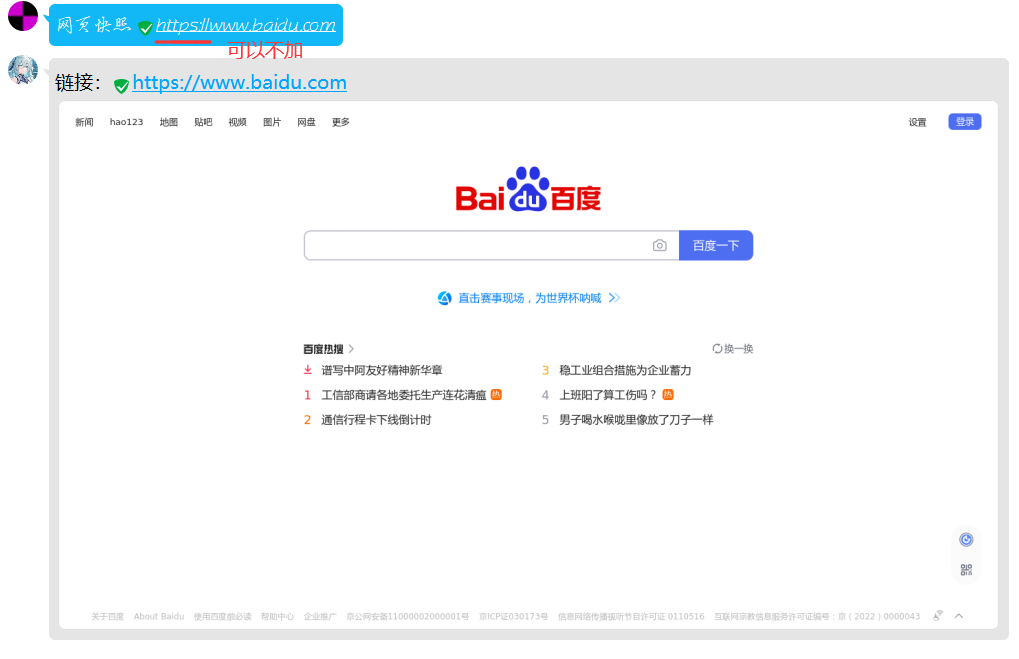Click the Baidu logo
This screenshot has width=1019, height=659.
pyautogui.click(x=528, y=189)
